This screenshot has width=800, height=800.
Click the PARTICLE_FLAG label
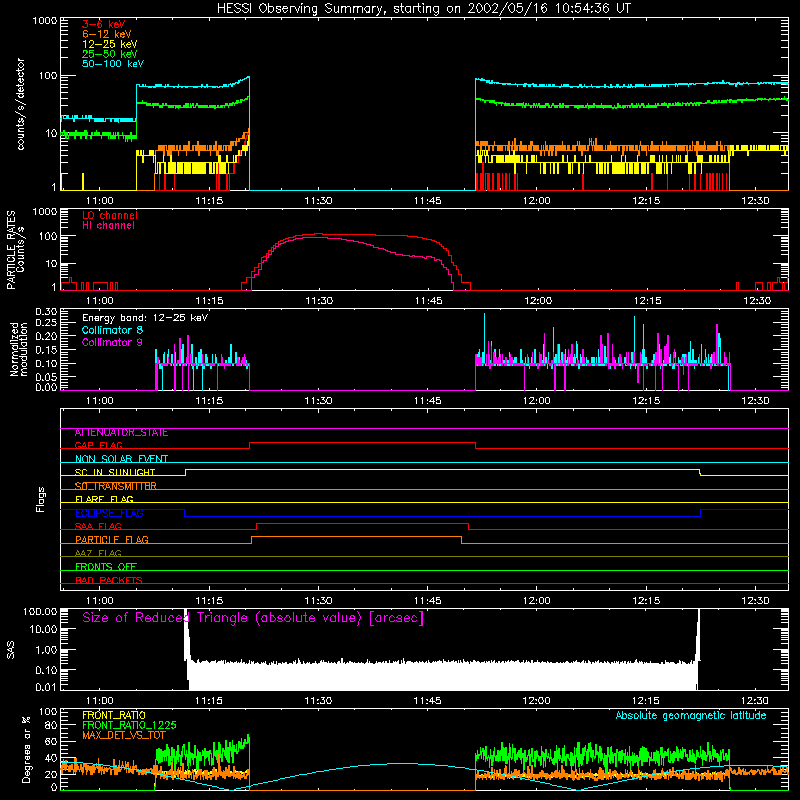(112, 540)
